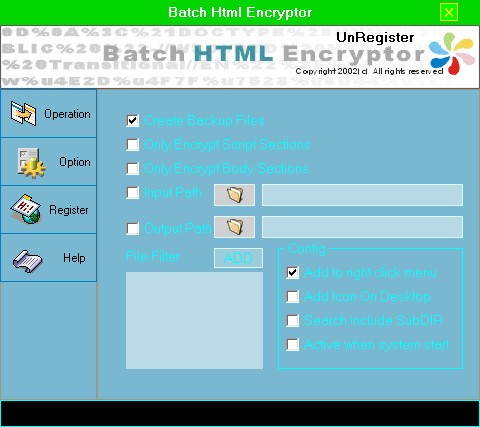Enable Active when system start

click(293, 345)
